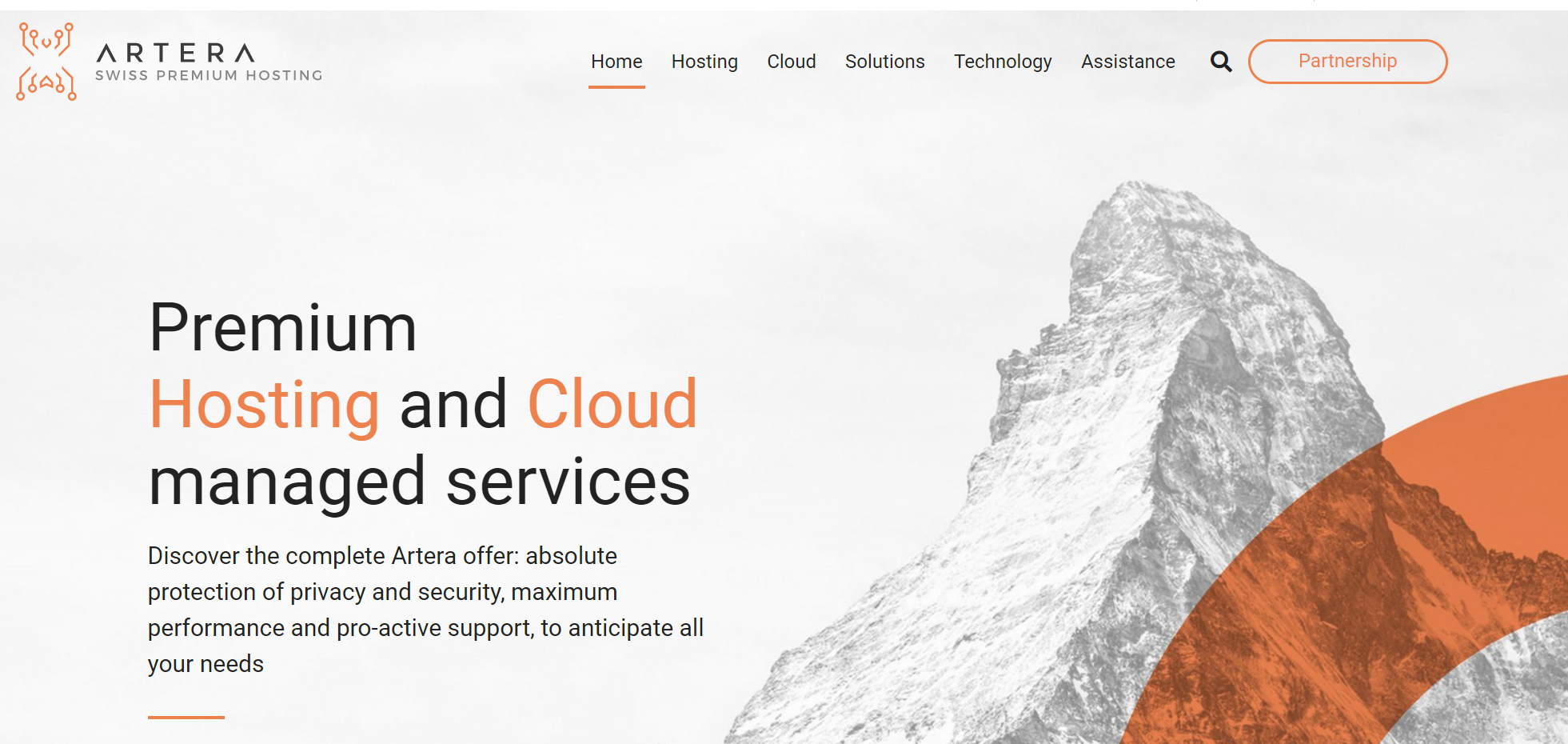
Task: Click the orange divider line under paragraph
Action: (x=186, y=718)
